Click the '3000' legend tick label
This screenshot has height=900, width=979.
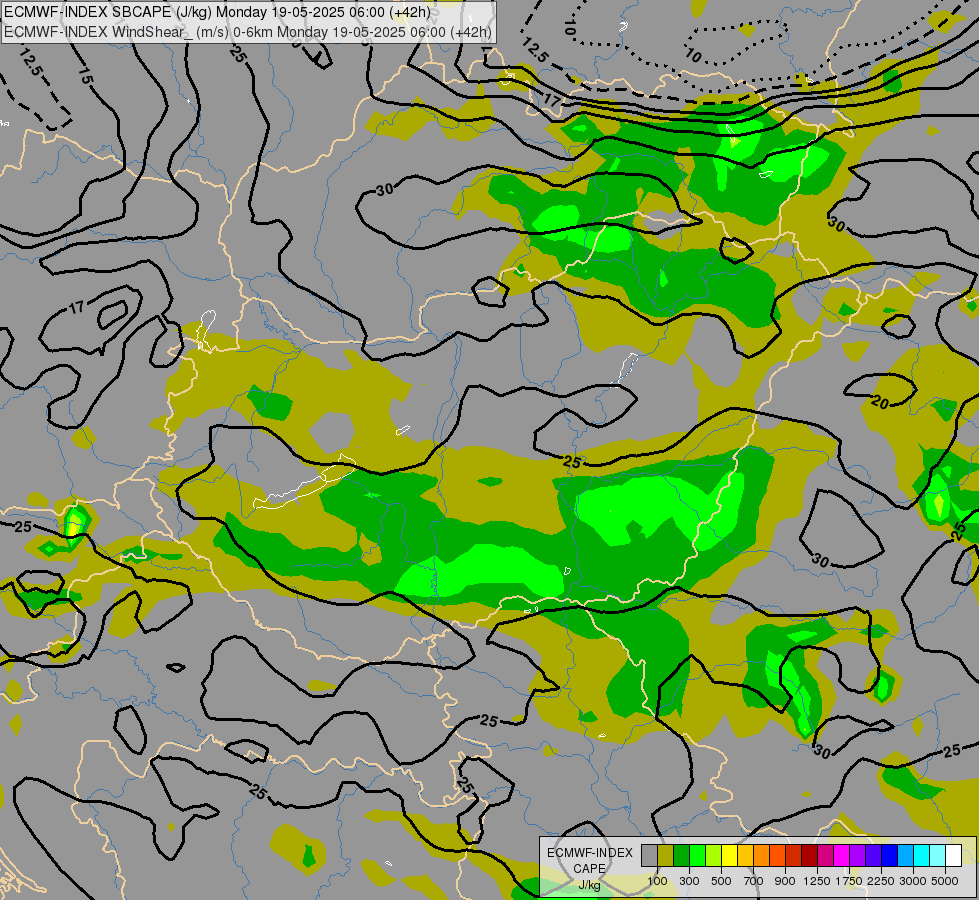tap(913, 881)
